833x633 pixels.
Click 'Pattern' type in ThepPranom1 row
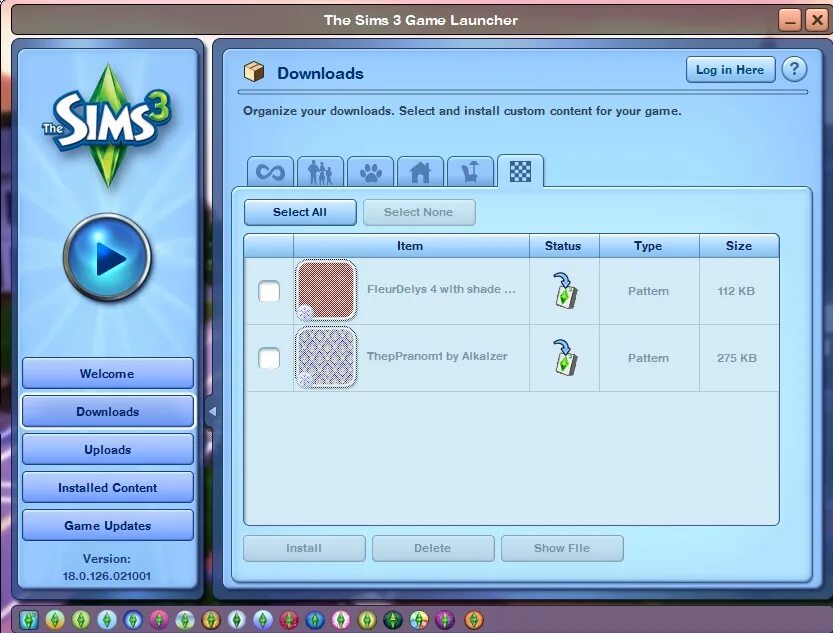[x=649, y=358]
